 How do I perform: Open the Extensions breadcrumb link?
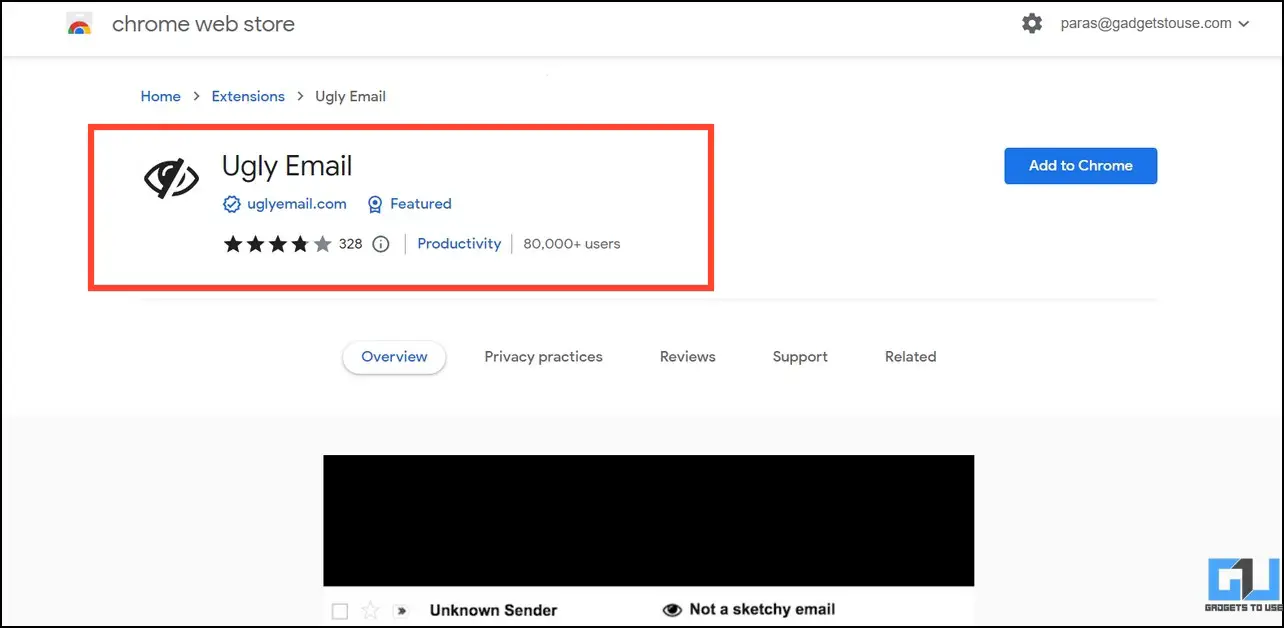pyautogui.click(x=248, y=96)
